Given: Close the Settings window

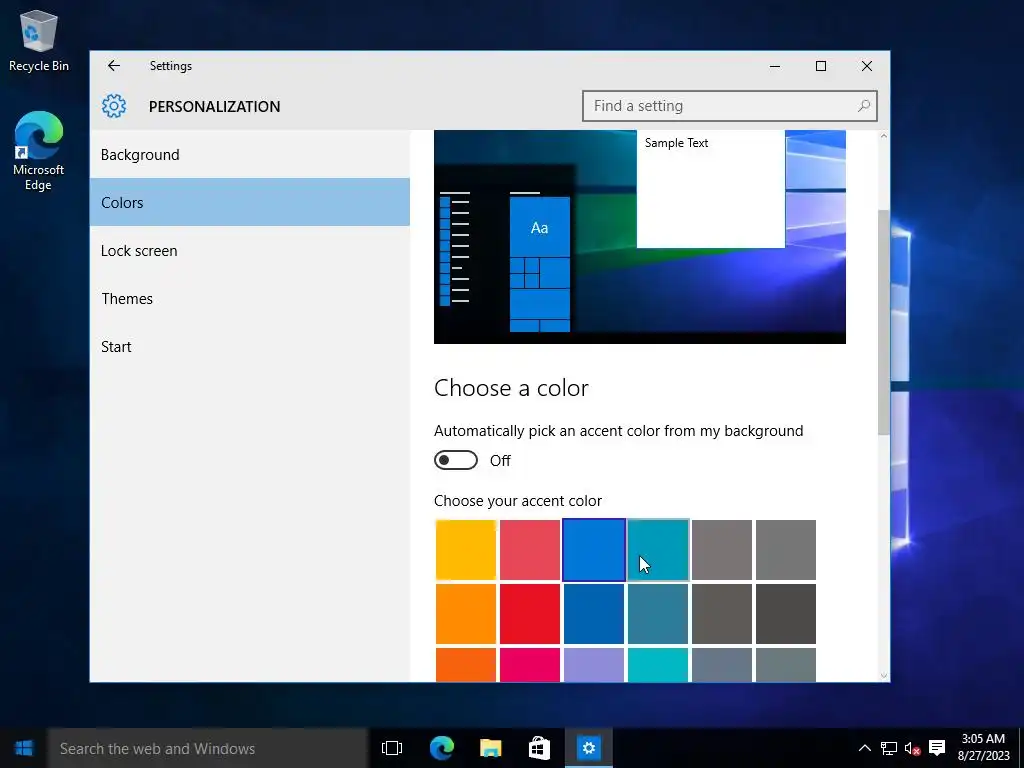Looking at the screenshot, I should pos(867,66).
